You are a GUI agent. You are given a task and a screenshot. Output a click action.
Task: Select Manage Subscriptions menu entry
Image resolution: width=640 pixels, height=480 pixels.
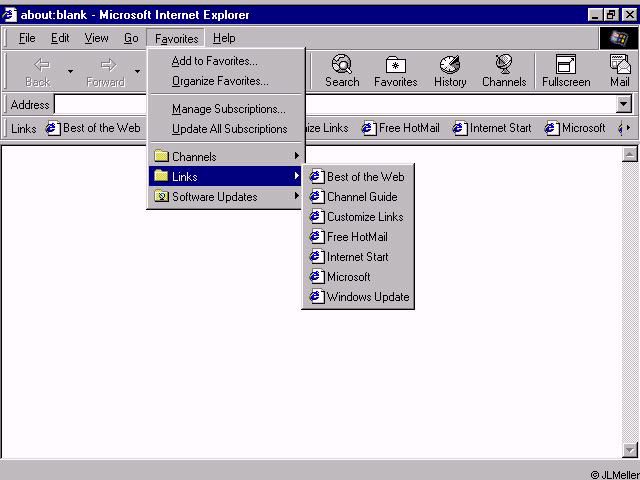pos(226,109)
